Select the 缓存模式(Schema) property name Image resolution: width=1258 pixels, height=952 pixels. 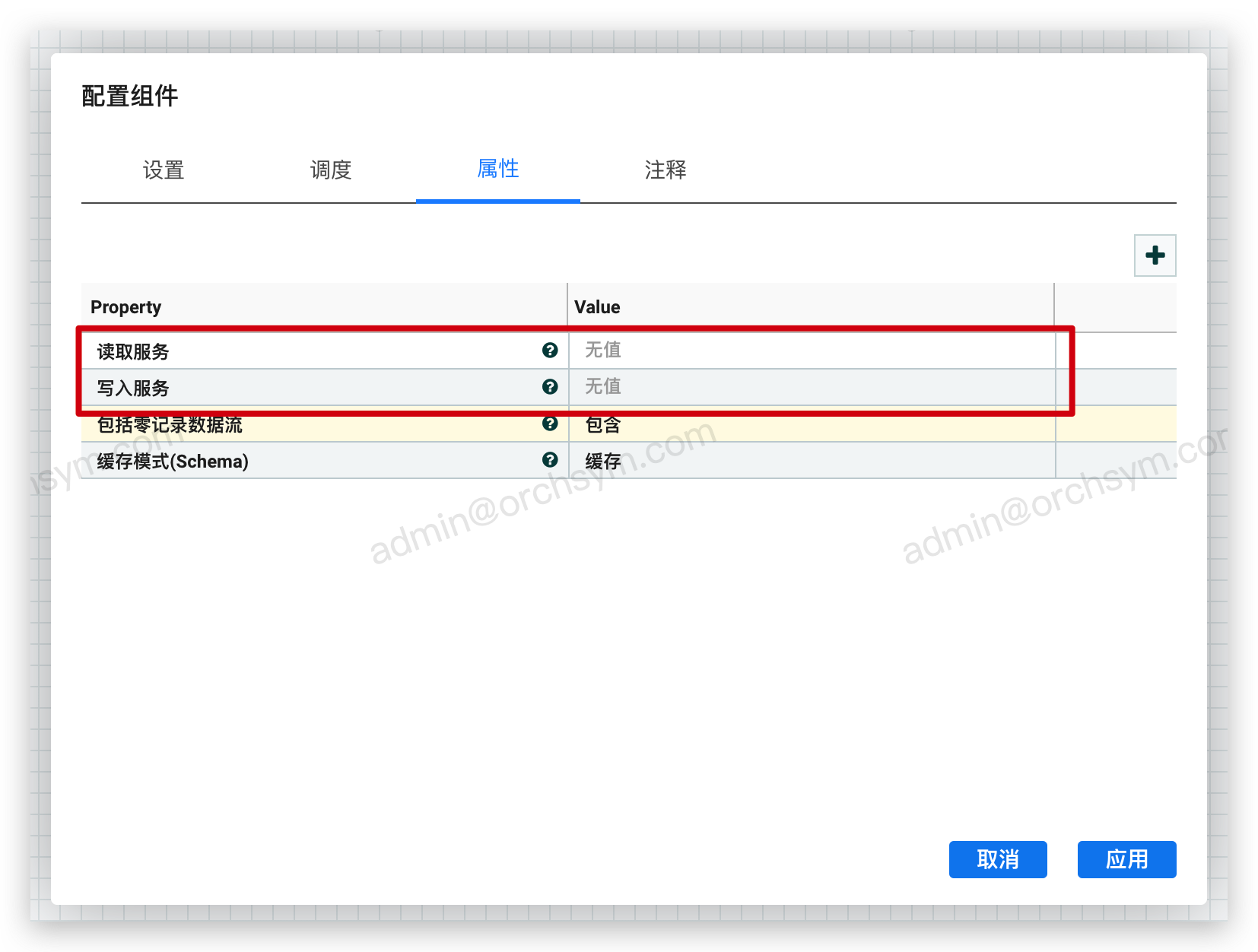tap(173, 462)
